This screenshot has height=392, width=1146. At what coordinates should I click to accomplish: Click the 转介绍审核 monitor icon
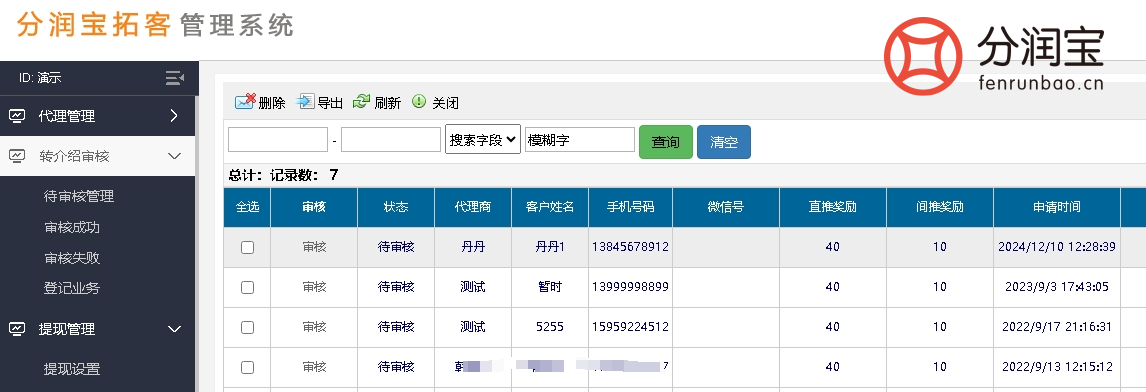[17, 156]
